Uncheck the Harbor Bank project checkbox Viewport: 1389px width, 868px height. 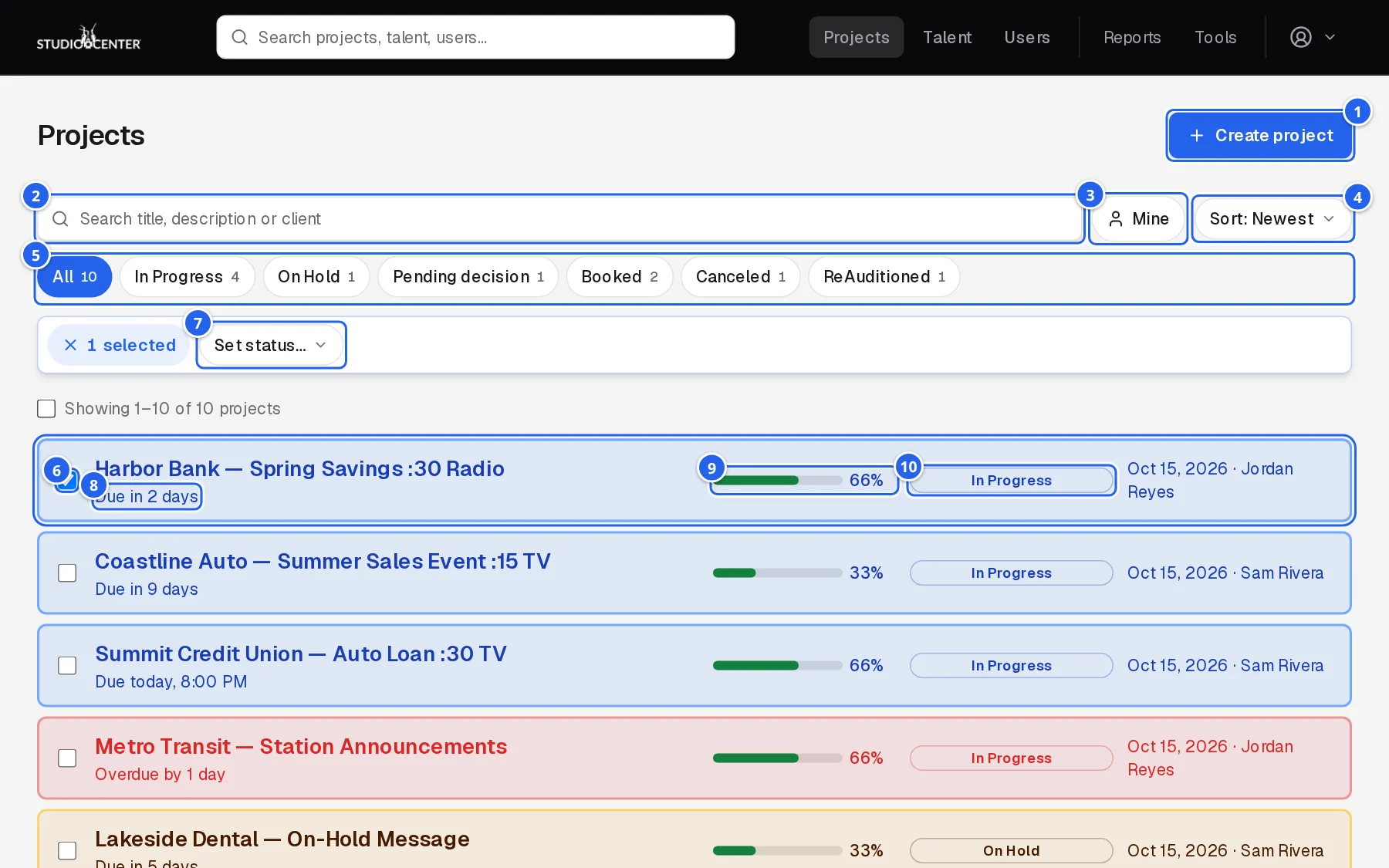[68, 481]
